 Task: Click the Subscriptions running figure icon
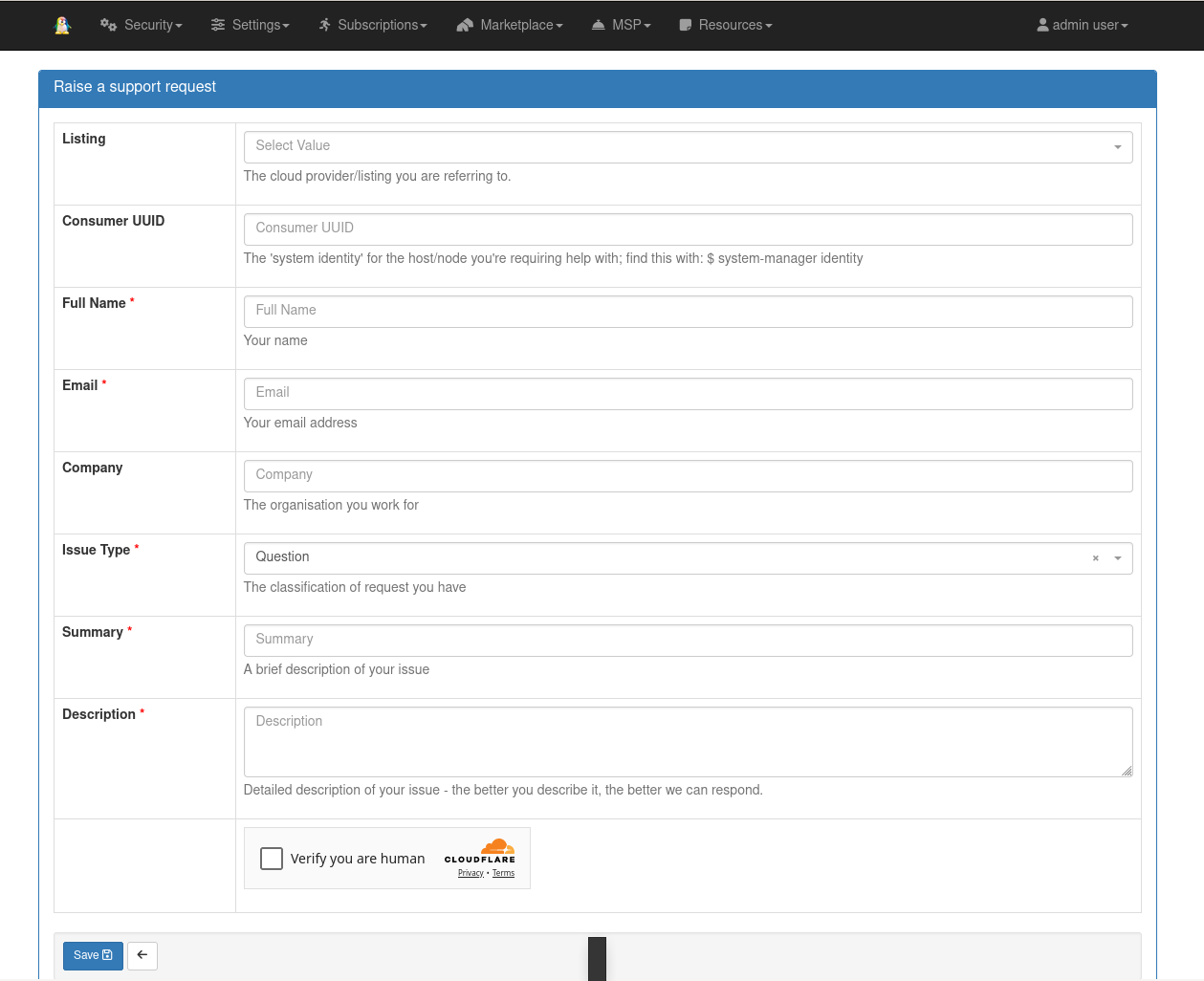325,25
